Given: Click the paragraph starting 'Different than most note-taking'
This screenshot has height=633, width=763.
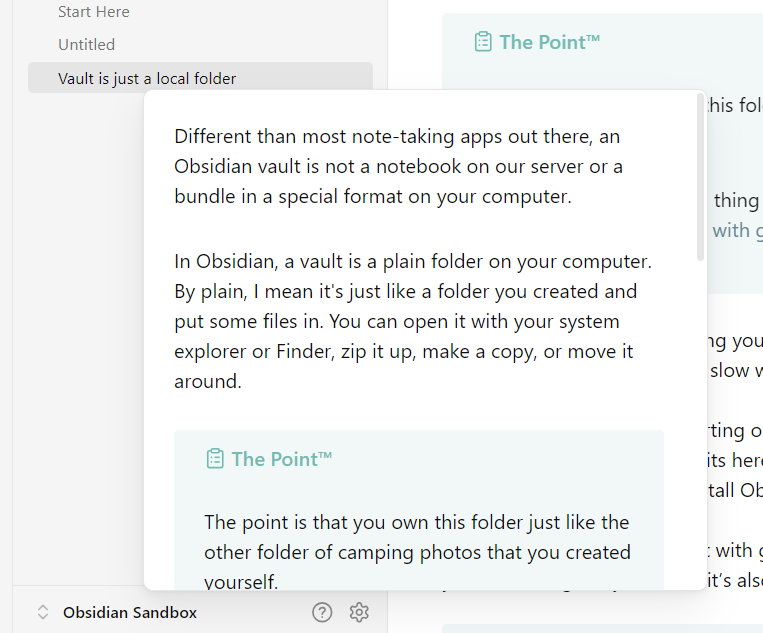Looking at the screenshot, I should pos(399,166).
